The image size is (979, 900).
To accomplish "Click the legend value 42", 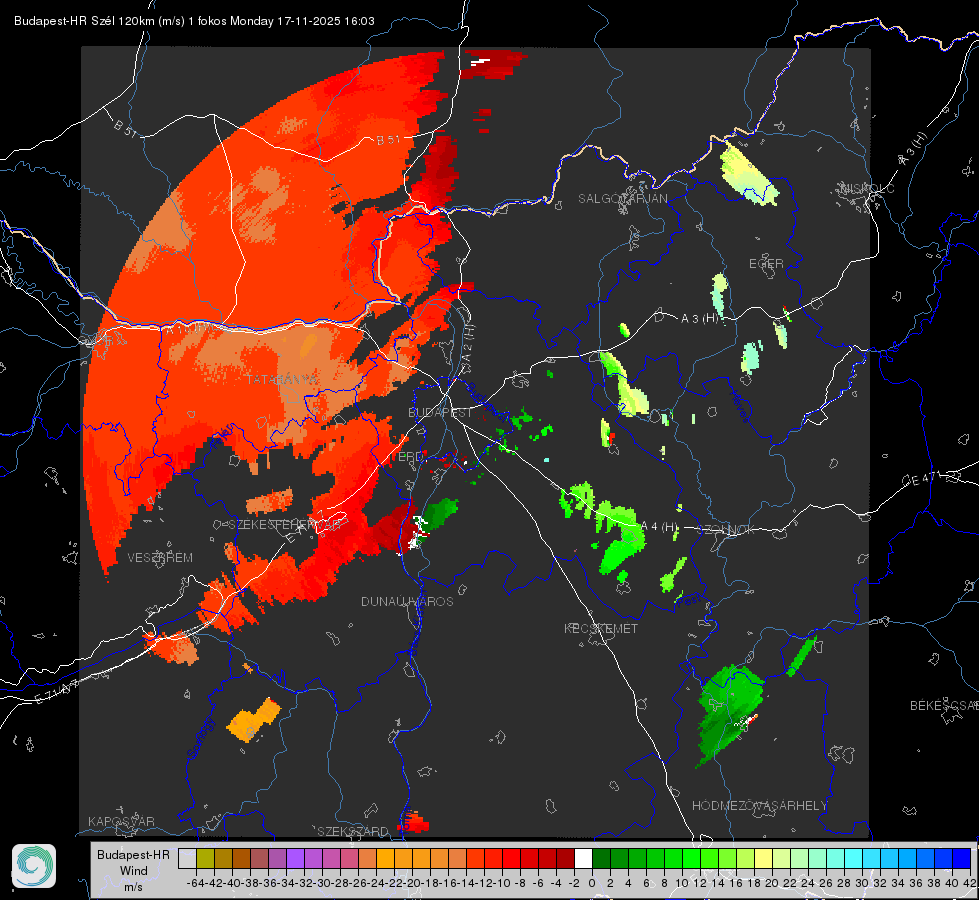I will click(x=970, y=883).
